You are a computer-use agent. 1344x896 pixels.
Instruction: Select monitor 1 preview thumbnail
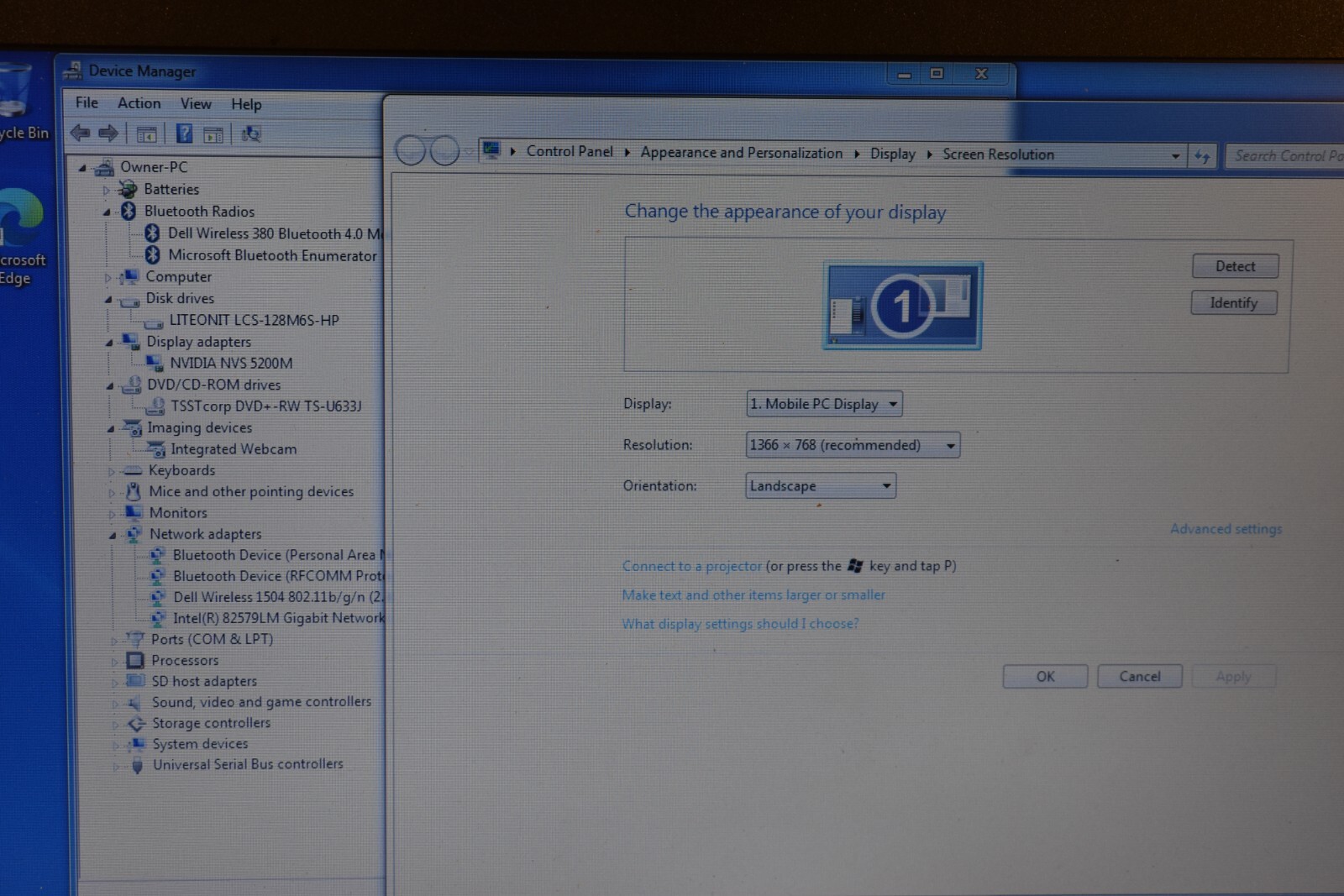(x=902, y=306)
